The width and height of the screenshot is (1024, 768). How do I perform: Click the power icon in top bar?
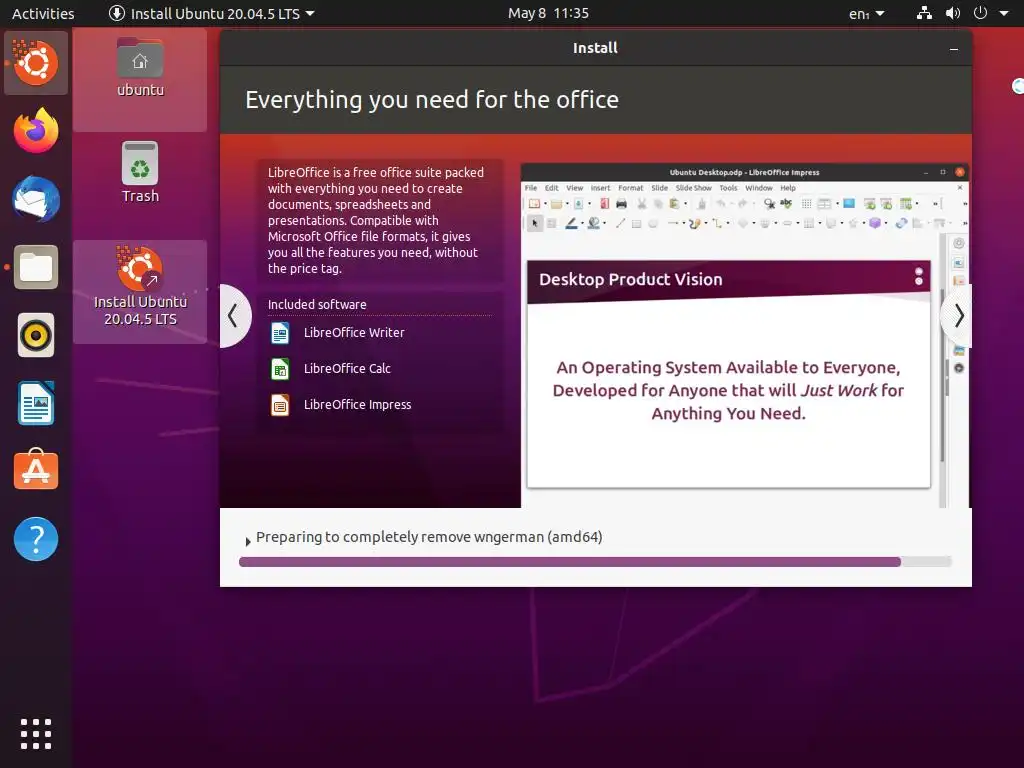pyautogui.click(x=980, y=13)
